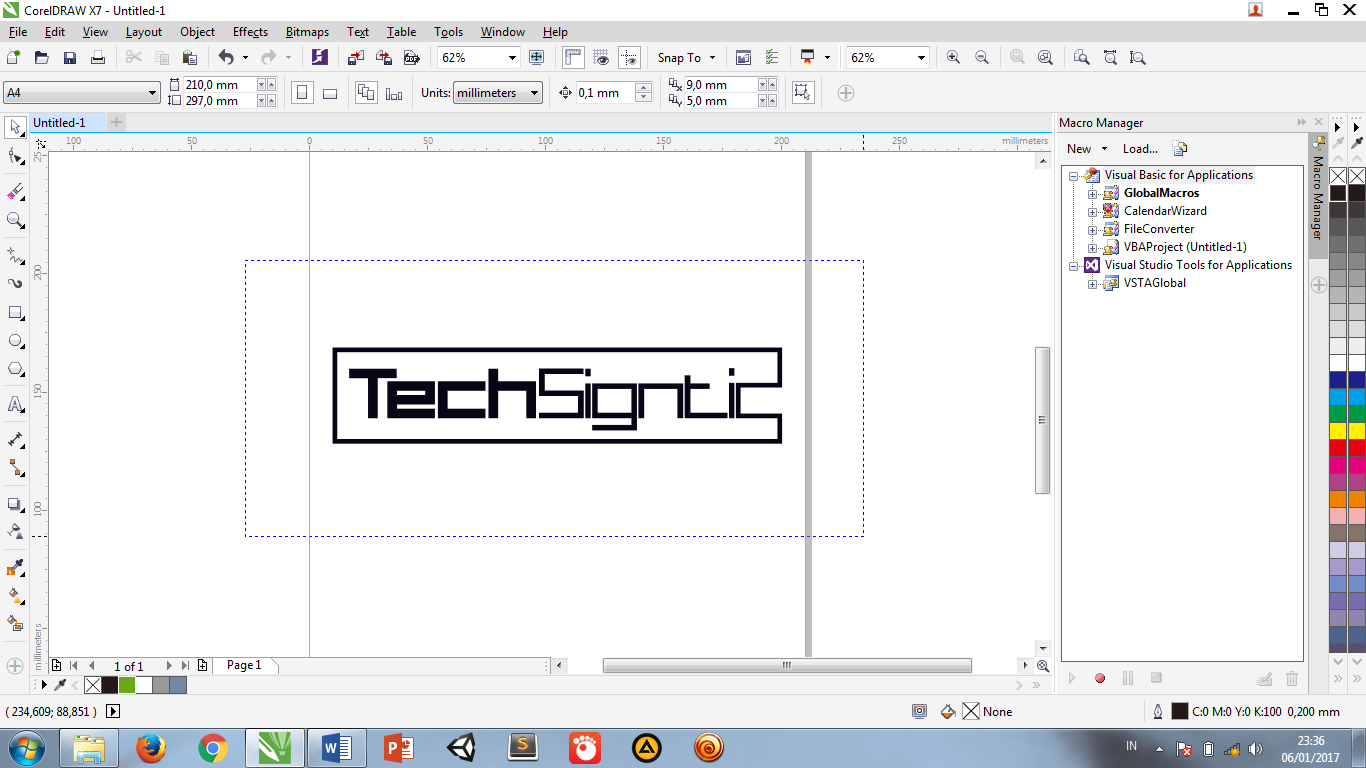Toggle rulers display
The width and height of the screenshot is (1366, 768).
pyautogui.click(x=573, y=58)
